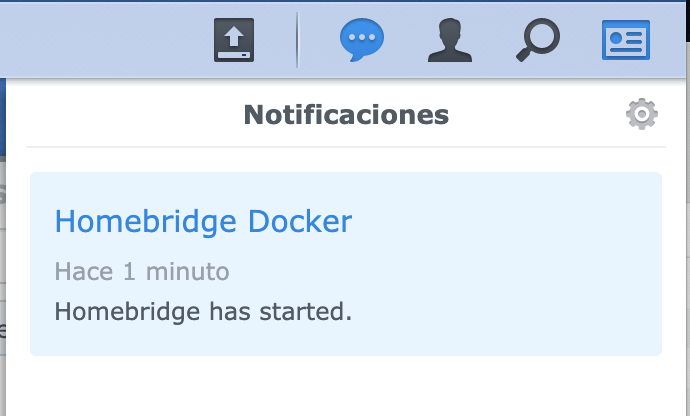Image resolution: width=690 pixels, height=416 pixels.
Task: Click empty space right of "Homebridge has started."
Action: 500,311
